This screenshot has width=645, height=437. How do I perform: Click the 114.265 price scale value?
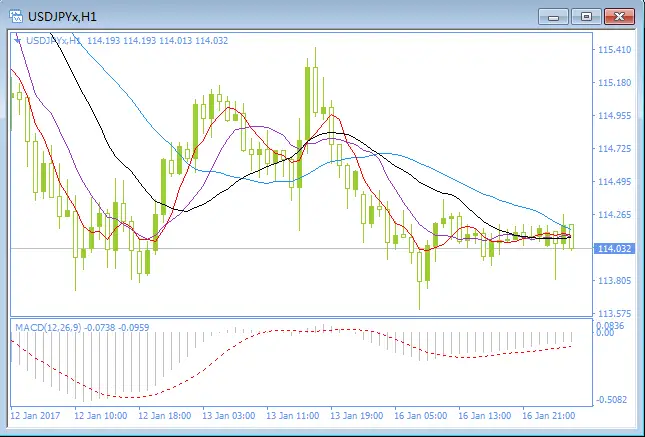[x=614, y=215]
